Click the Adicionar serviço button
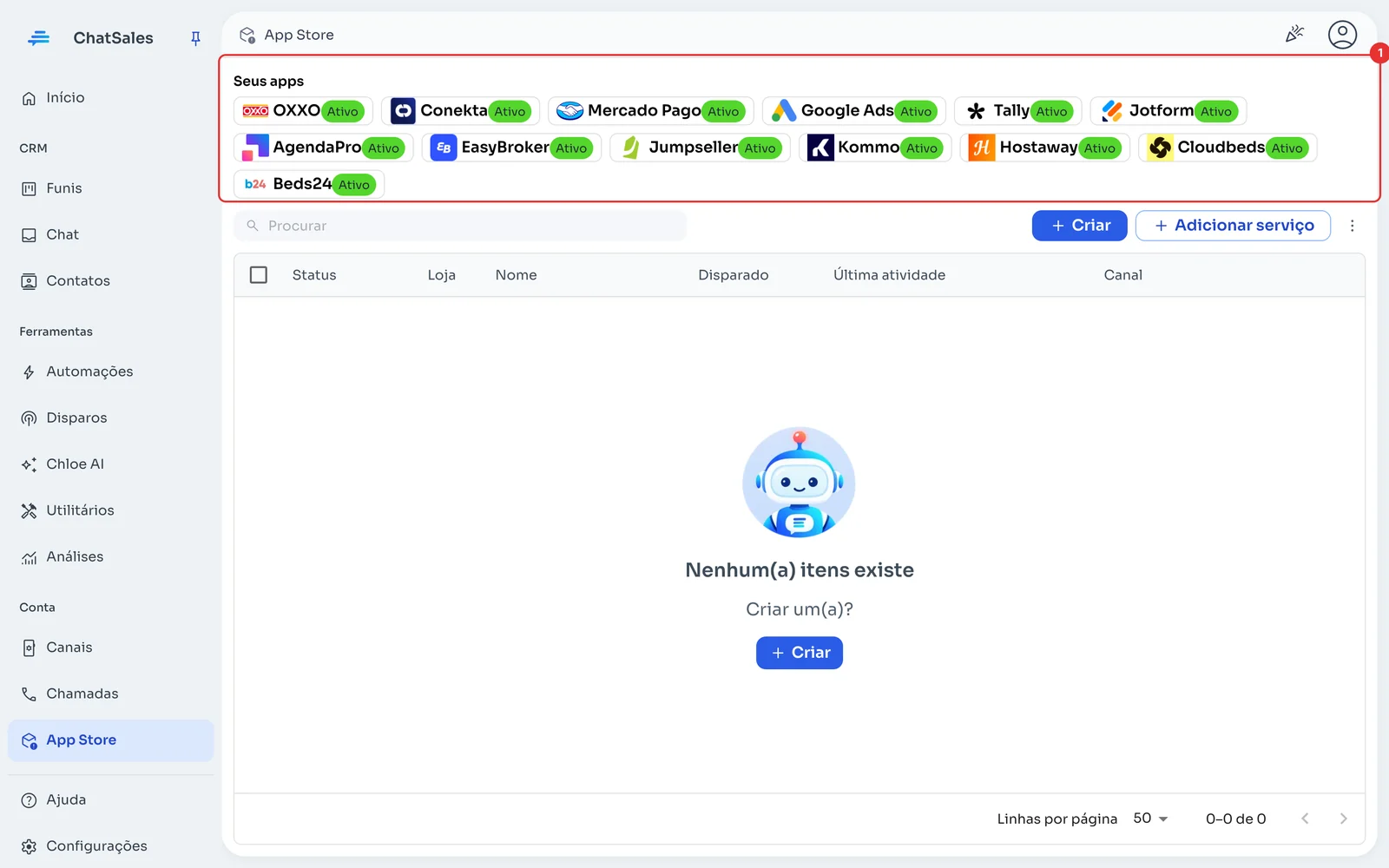1389x868 pixels. point(1233,226)
